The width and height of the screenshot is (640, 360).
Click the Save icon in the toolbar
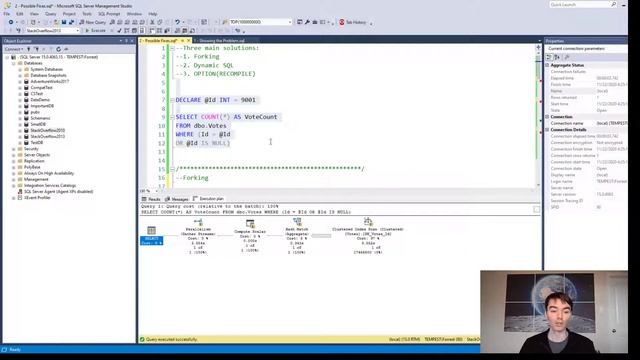64,22
